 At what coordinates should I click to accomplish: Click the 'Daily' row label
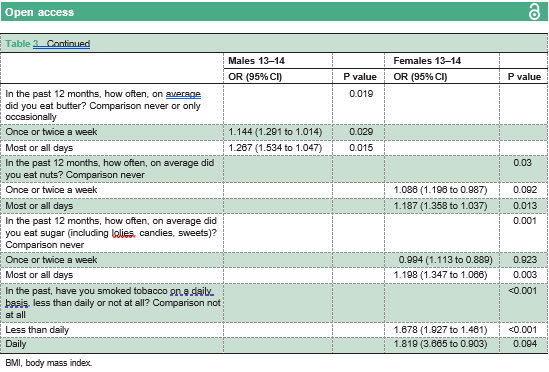click(16, 344)
